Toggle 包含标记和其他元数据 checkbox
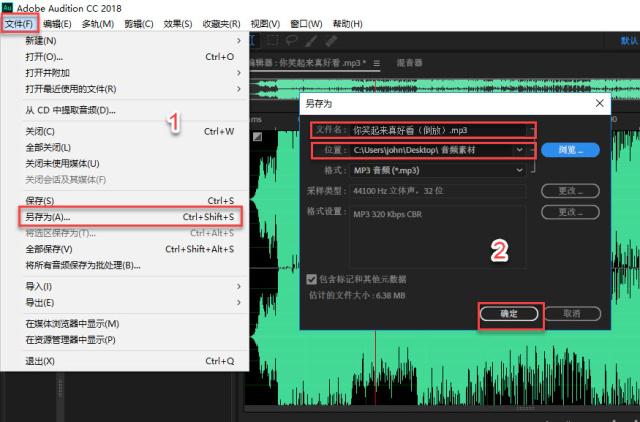Image resolution: width=640 pixels, height=422 pixels. 311,279
